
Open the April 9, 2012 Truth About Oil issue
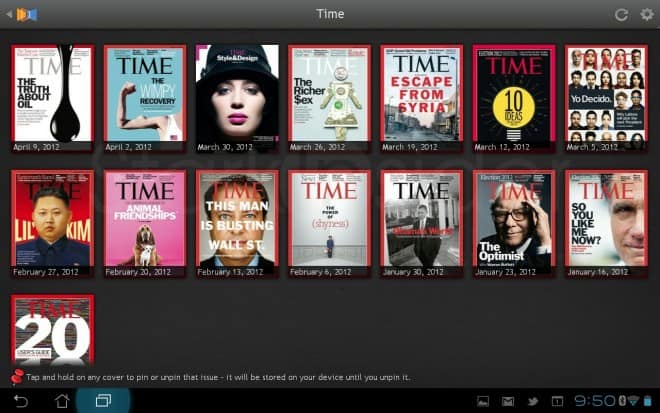(x=52, y=94)
